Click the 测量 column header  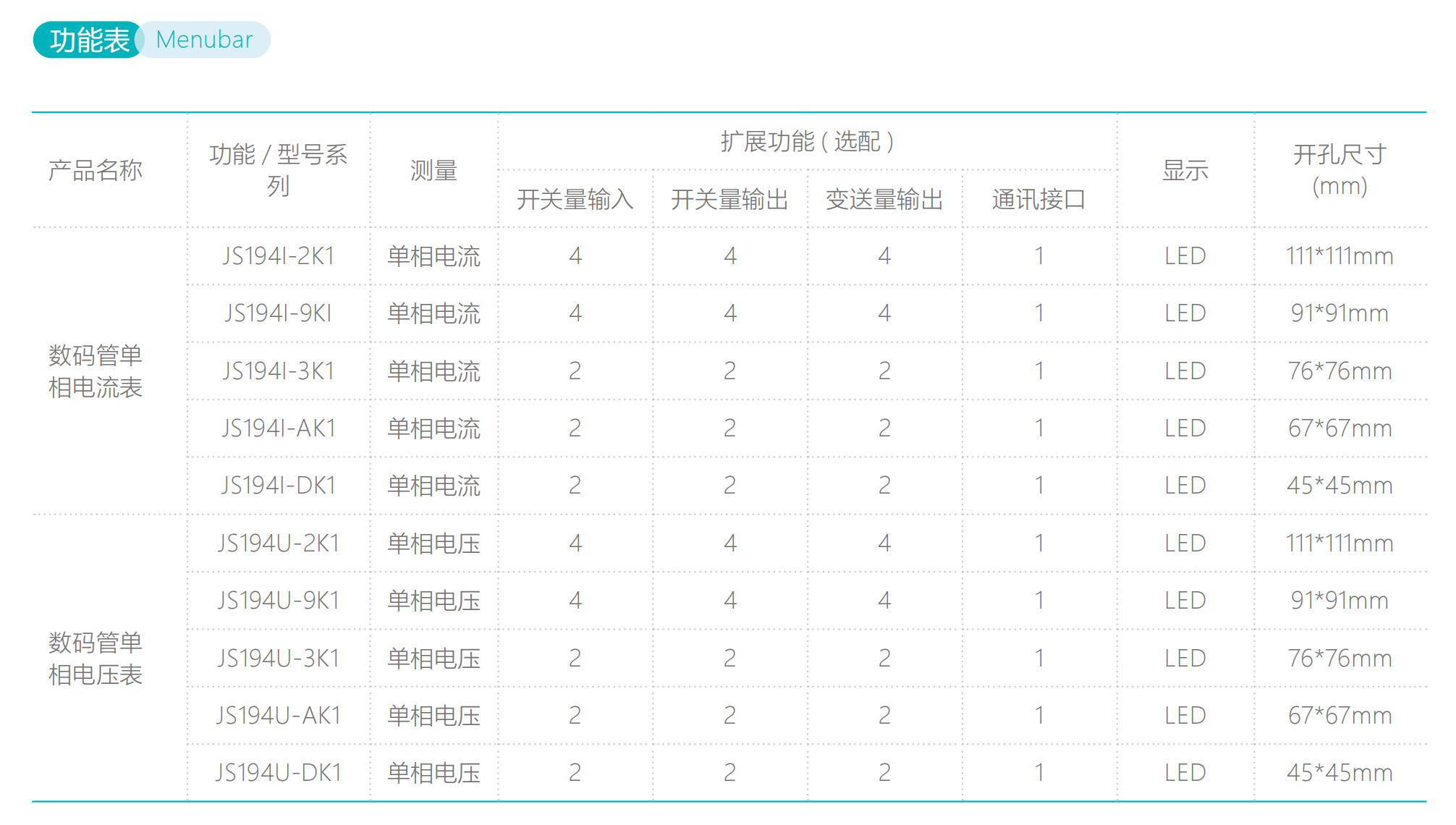[x=433, y=171]
